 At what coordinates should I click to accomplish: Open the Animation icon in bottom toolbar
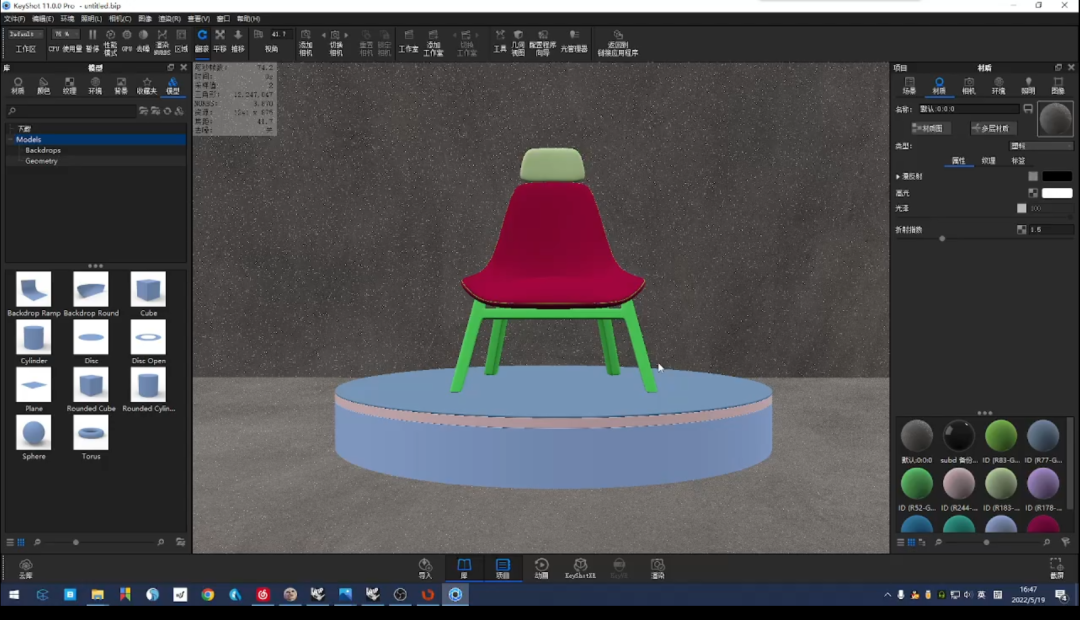tap(541, 568)
